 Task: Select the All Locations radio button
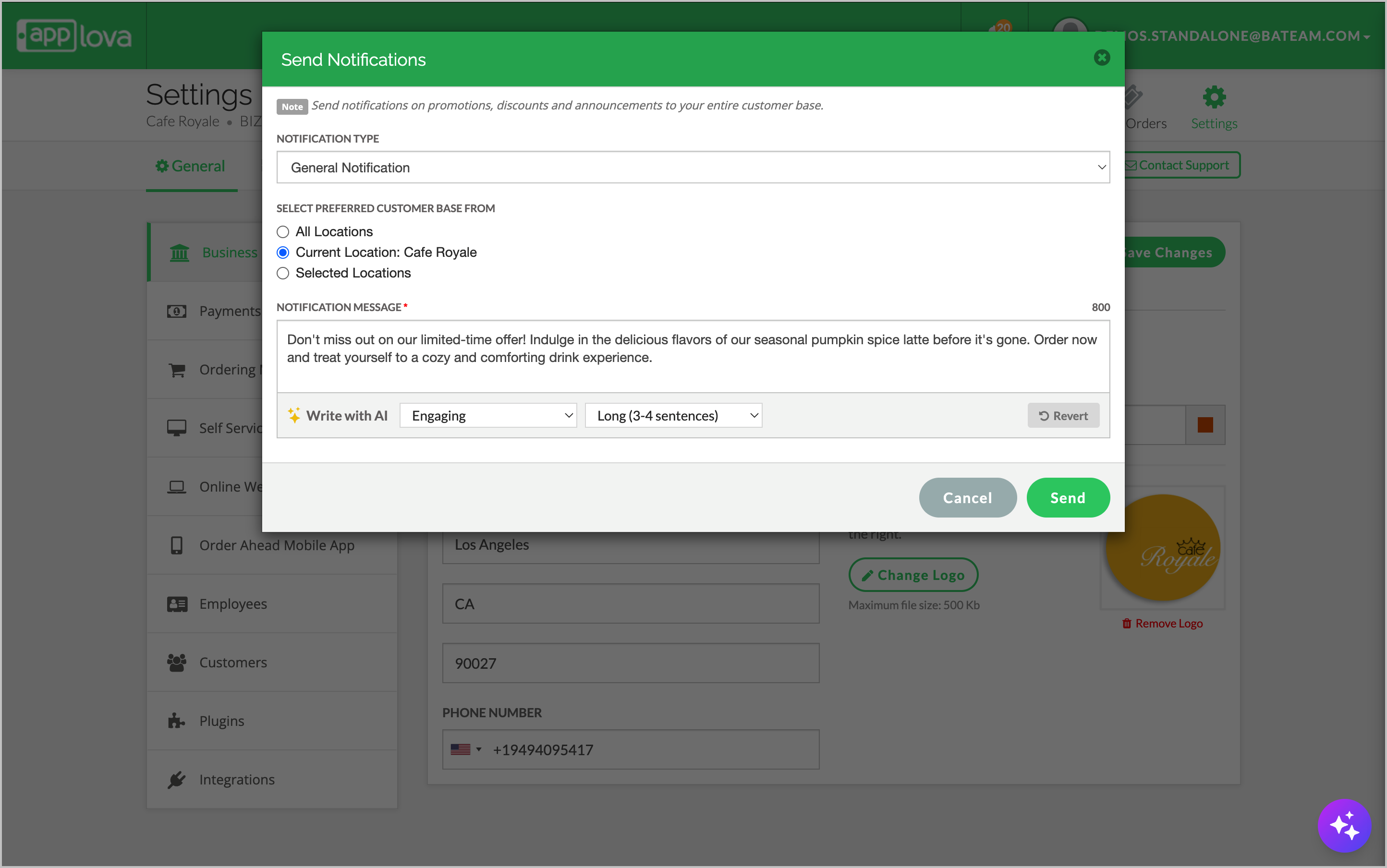click(282, 232)
